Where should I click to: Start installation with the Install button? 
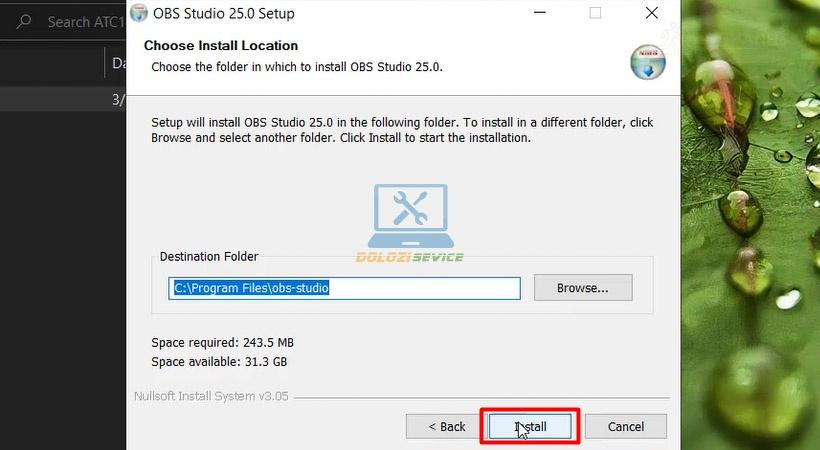pos(530,426)
